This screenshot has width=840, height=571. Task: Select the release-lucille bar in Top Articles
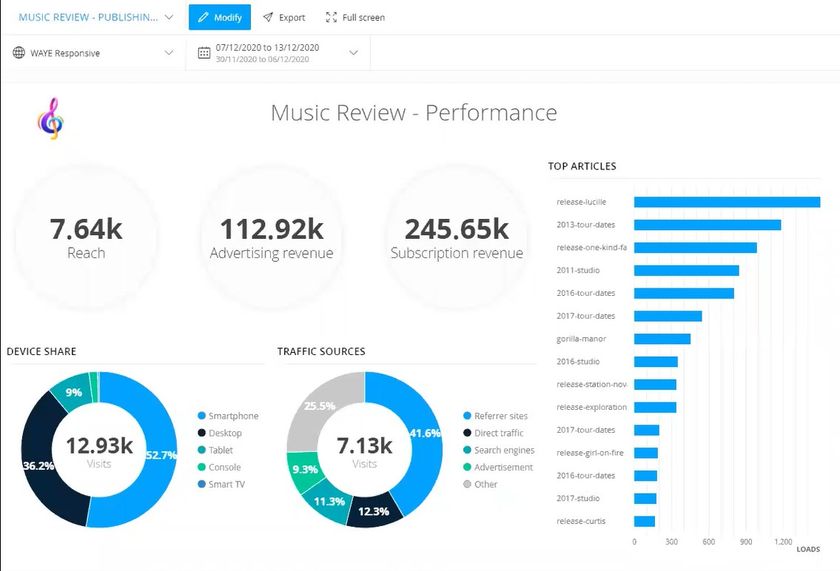(727, 202)
